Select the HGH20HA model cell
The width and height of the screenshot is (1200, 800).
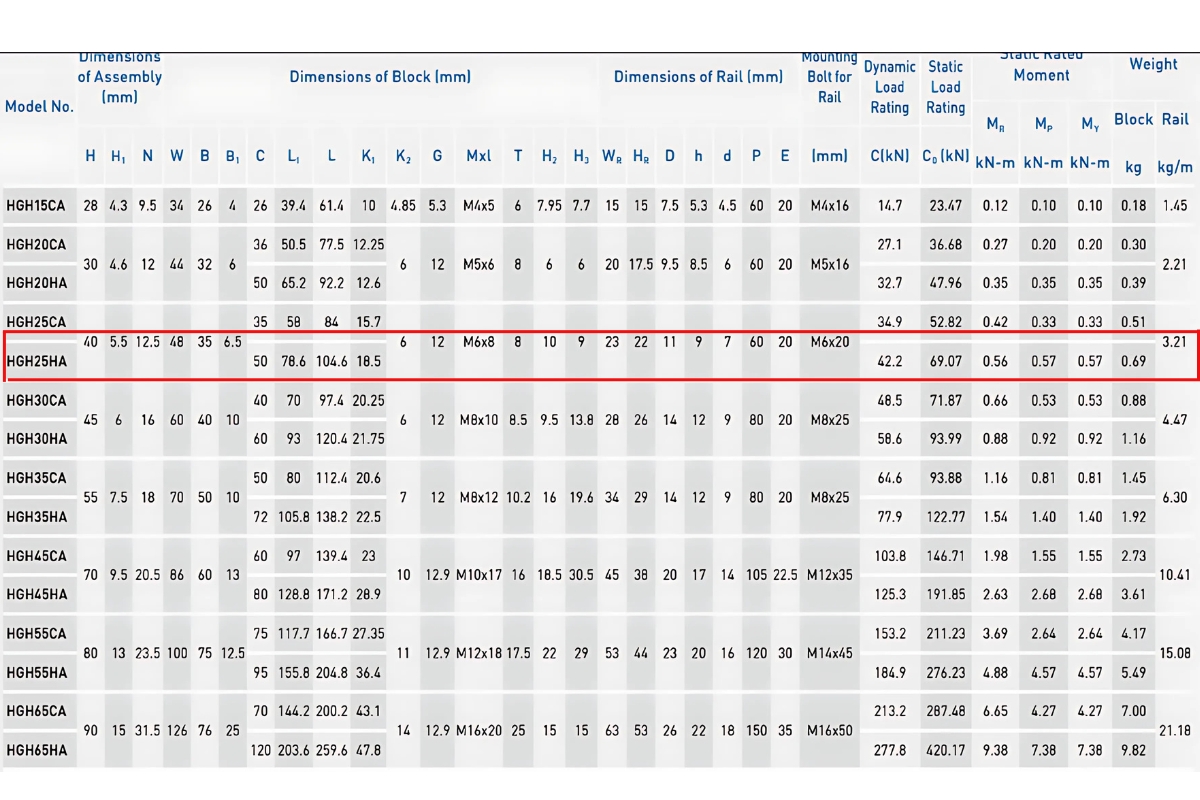pos(36,283)
